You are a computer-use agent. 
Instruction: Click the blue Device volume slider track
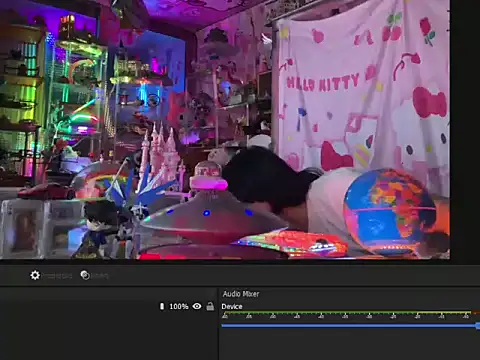348,326
